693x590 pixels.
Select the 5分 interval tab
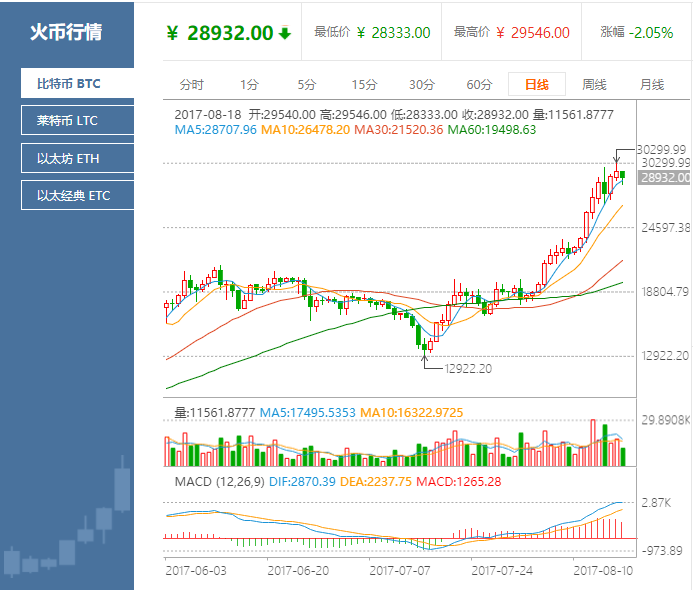[x=306, y=84]
